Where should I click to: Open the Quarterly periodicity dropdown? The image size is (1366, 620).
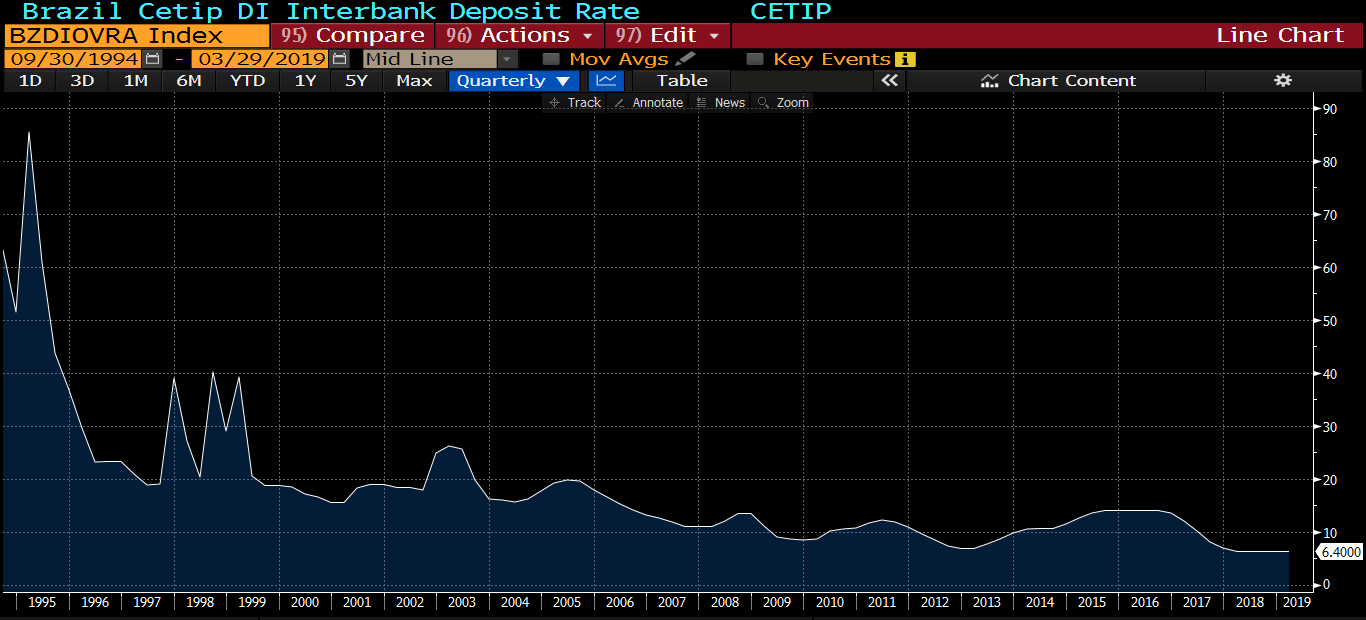click(x=514, y=81)
